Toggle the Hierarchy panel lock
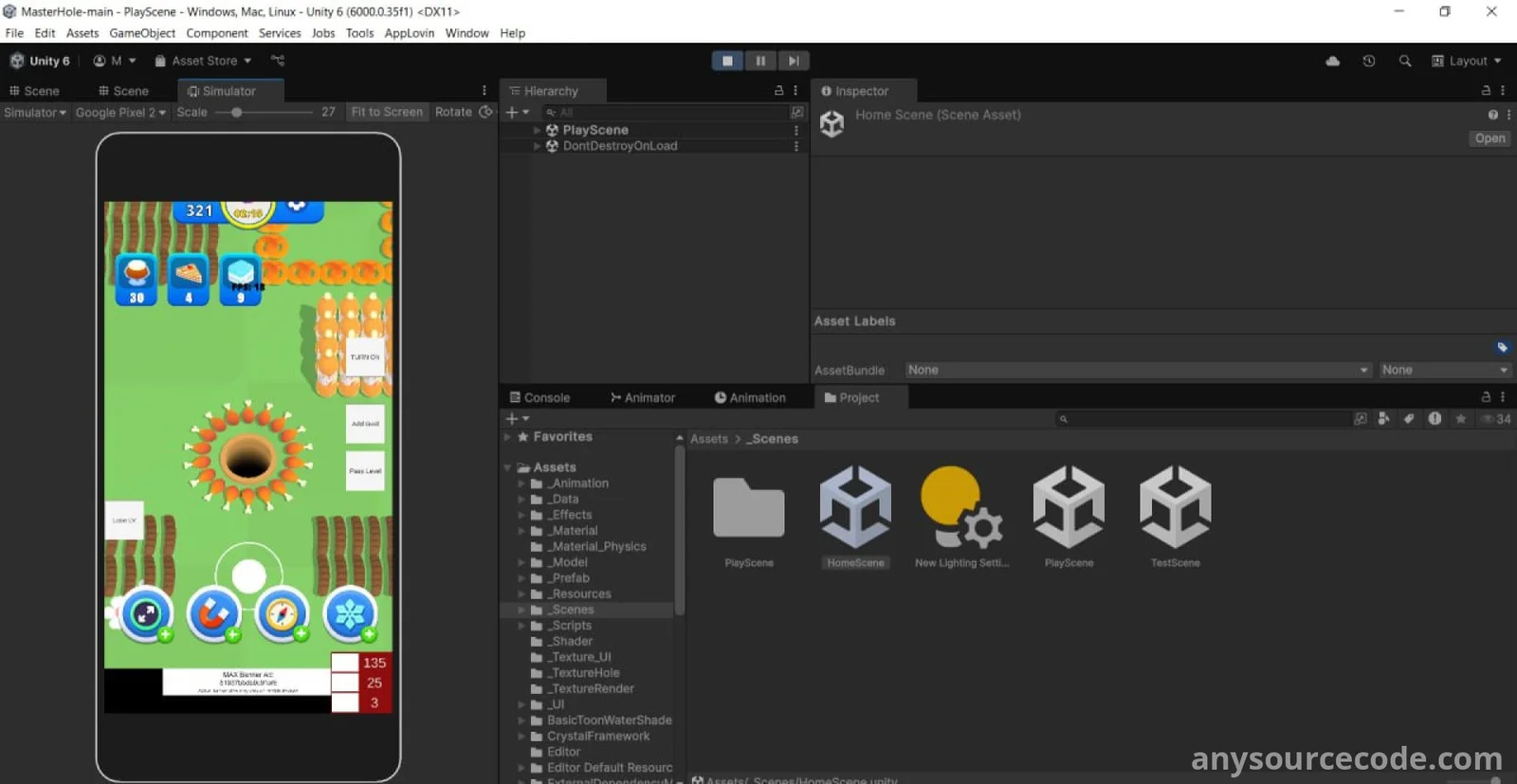The image size is (1517, 784). pyautogui.click(x=778, y=91)
